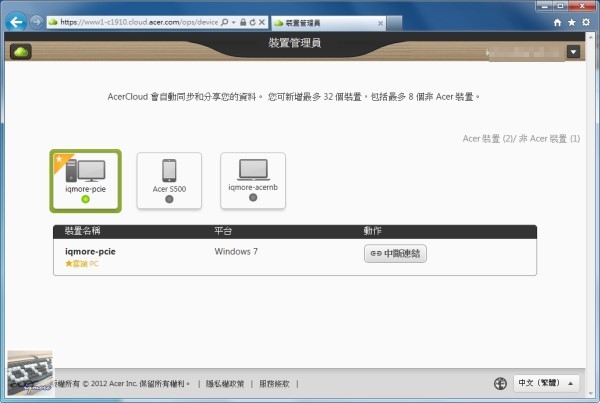The image size is (600, 403).
Task: Open a new blank tab
Action: [x=394, y=23]
